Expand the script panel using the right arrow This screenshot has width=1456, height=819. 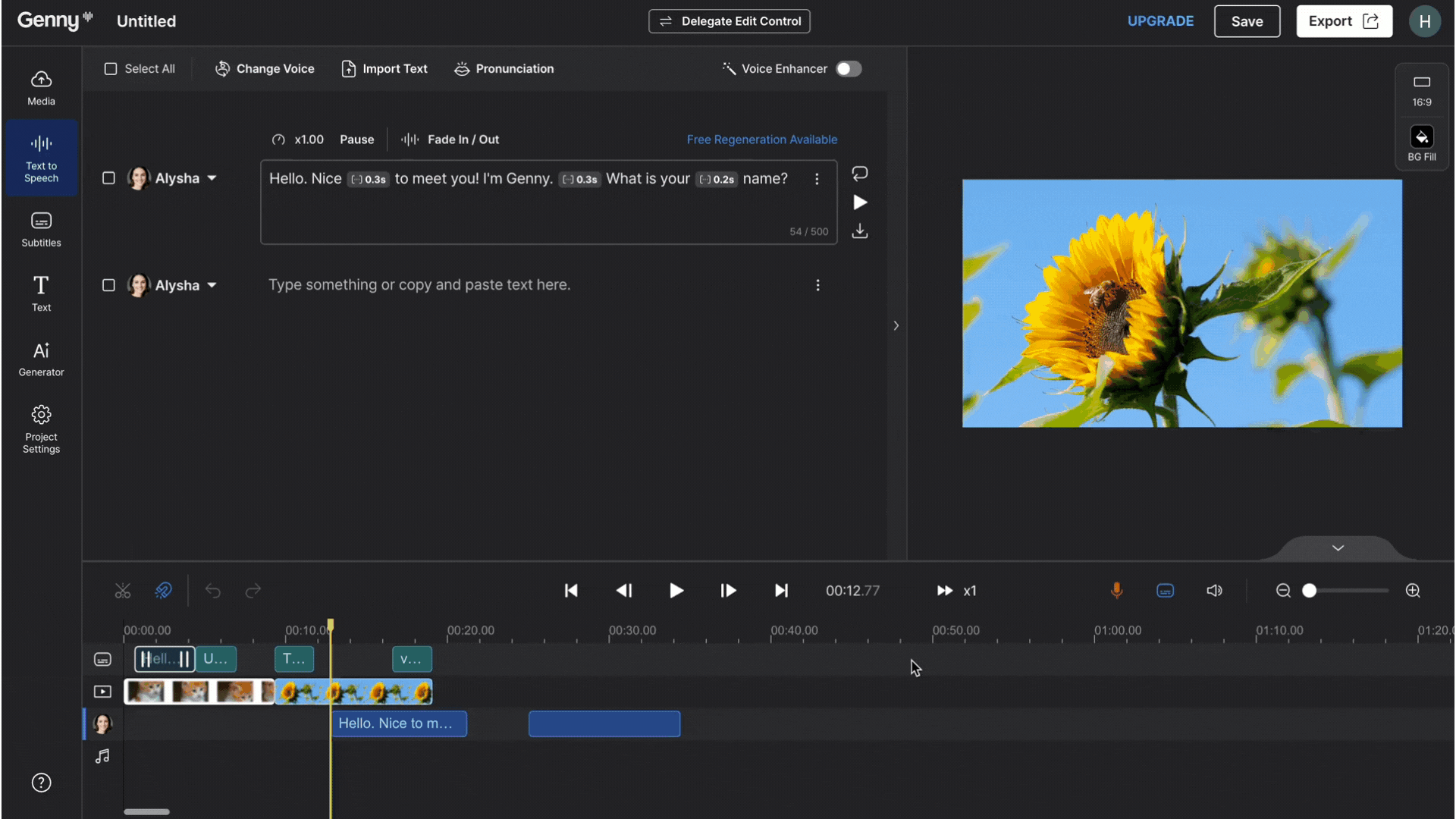896,325
